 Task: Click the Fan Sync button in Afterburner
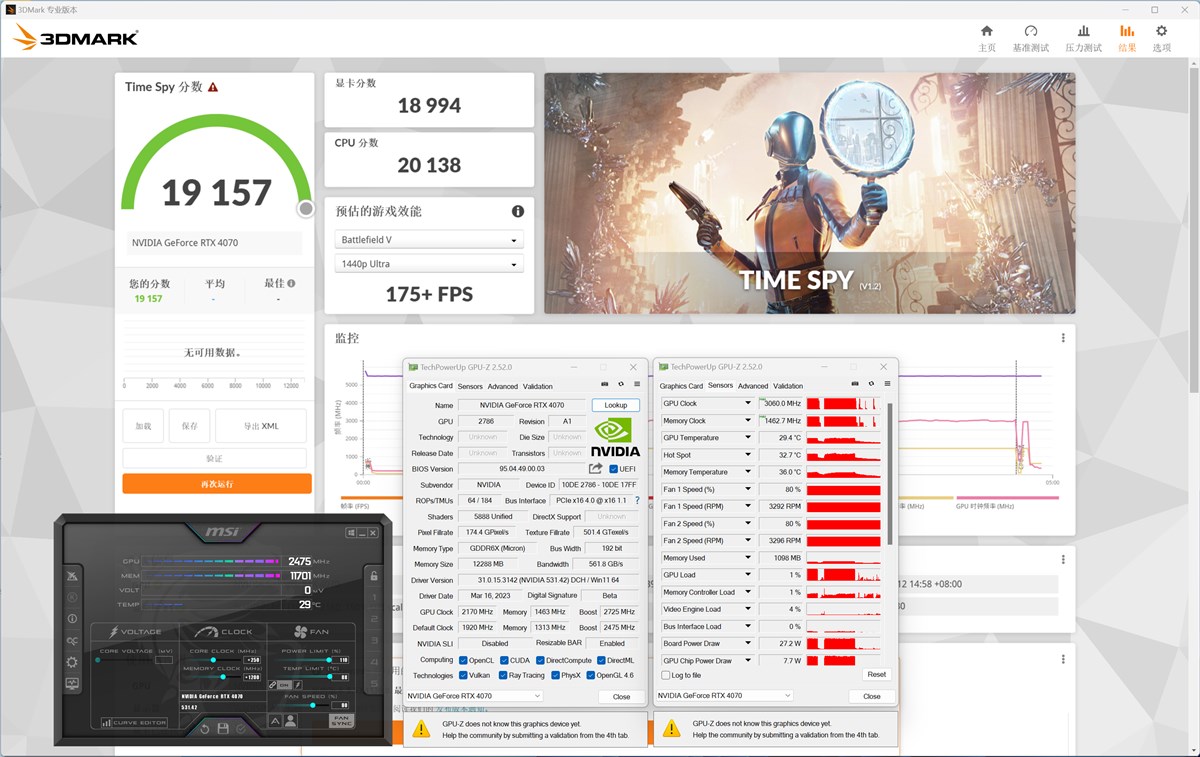[341, 720]
